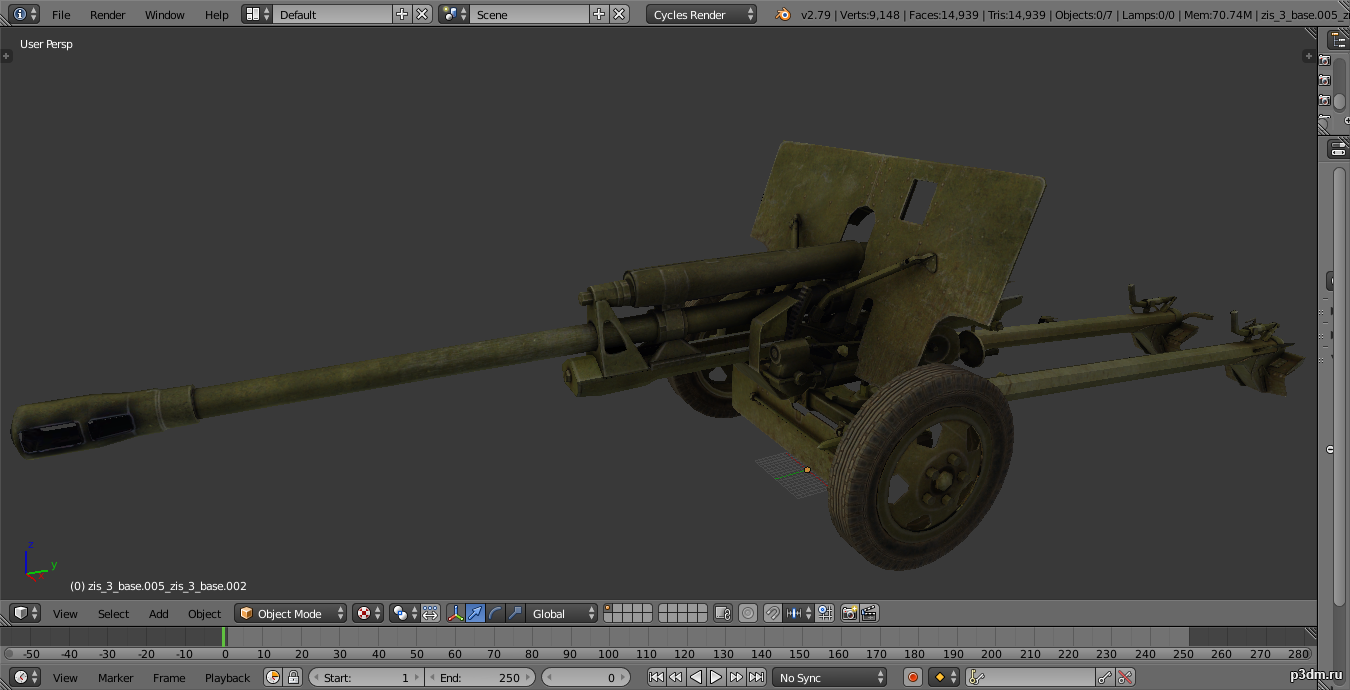Open the keyframe type selector

(x=944, y=677)
